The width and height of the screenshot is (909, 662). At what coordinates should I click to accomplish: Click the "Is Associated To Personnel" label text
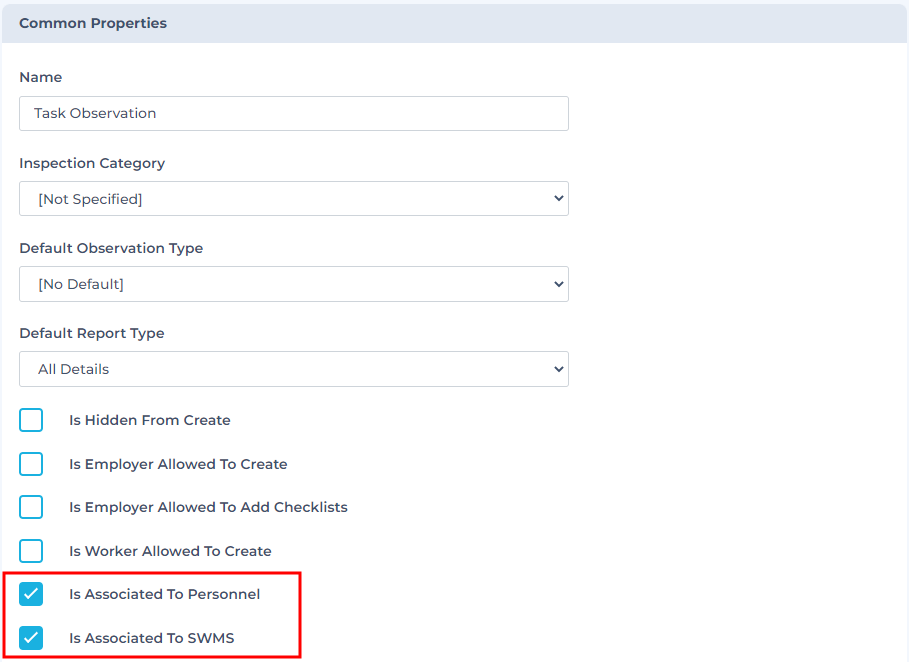coord(164,594)
